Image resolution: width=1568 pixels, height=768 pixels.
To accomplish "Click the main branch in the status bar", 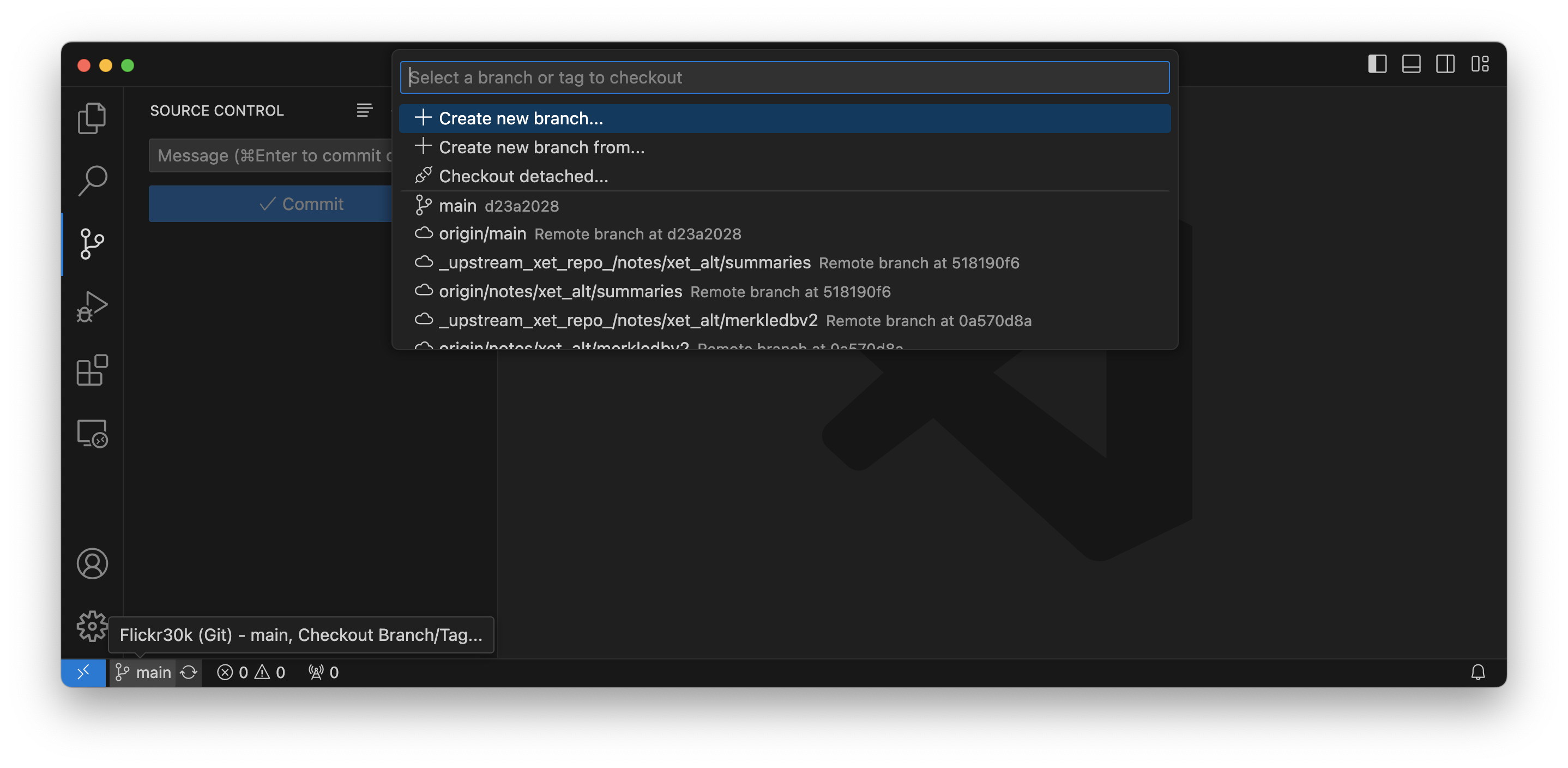I will pos(143,673).
